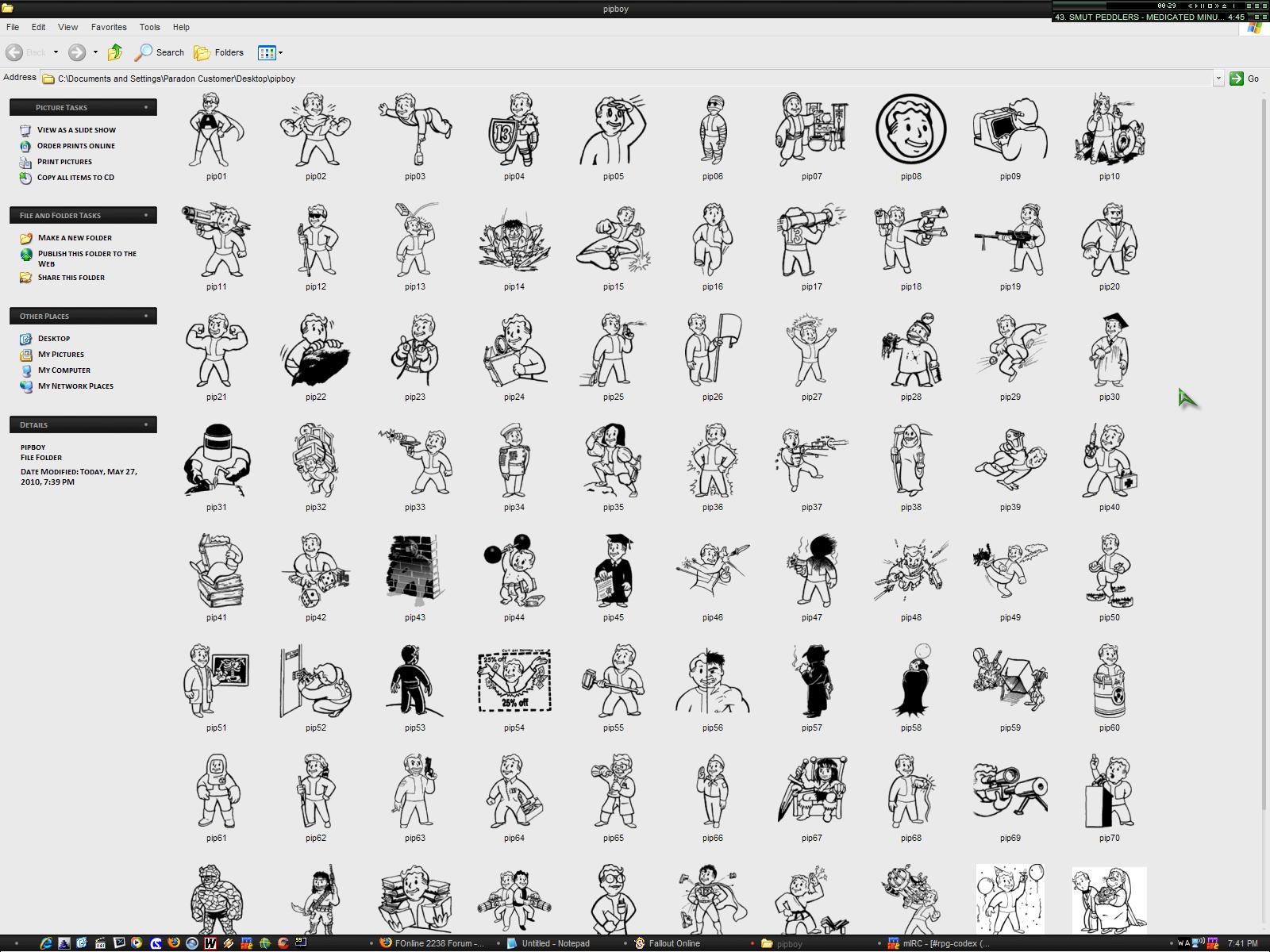Image resolution: width=1270 pixels, height=952 pixels.
Task: Select the pip08 Vault Boy face thumbnail
Action: tap(911, 129)
